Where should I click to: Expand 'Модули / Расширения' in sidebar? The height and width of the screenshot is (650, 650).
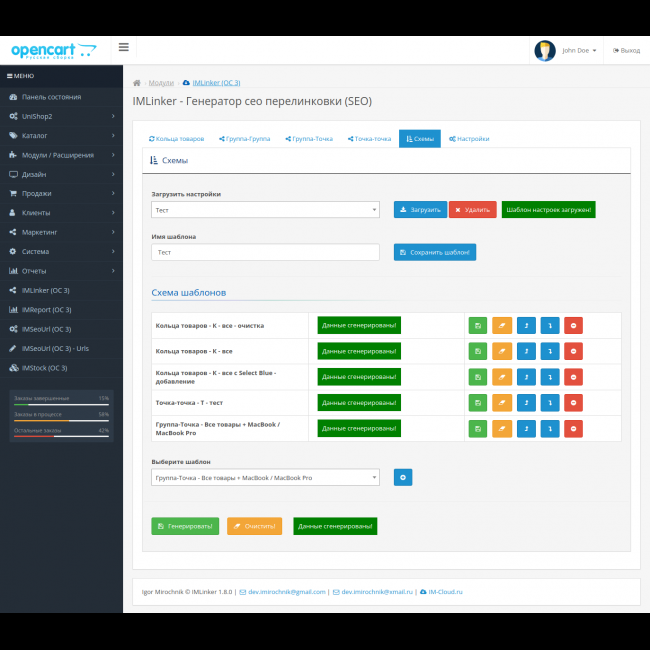coord(60,155)
